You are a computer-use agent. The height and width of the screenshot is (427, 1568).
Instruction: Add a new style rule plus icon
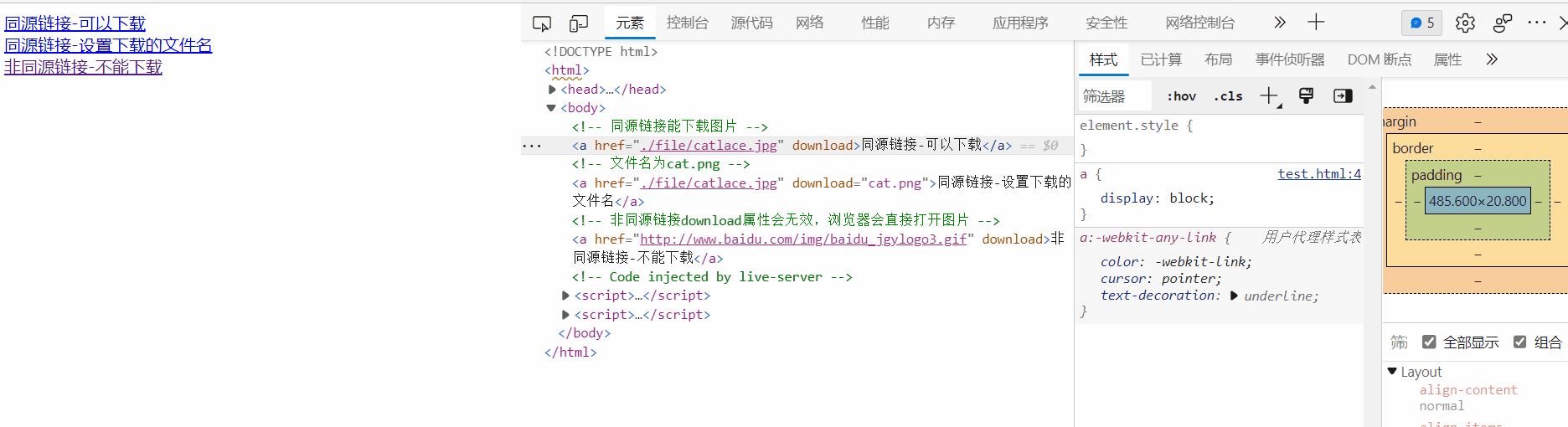(1270, 96)
